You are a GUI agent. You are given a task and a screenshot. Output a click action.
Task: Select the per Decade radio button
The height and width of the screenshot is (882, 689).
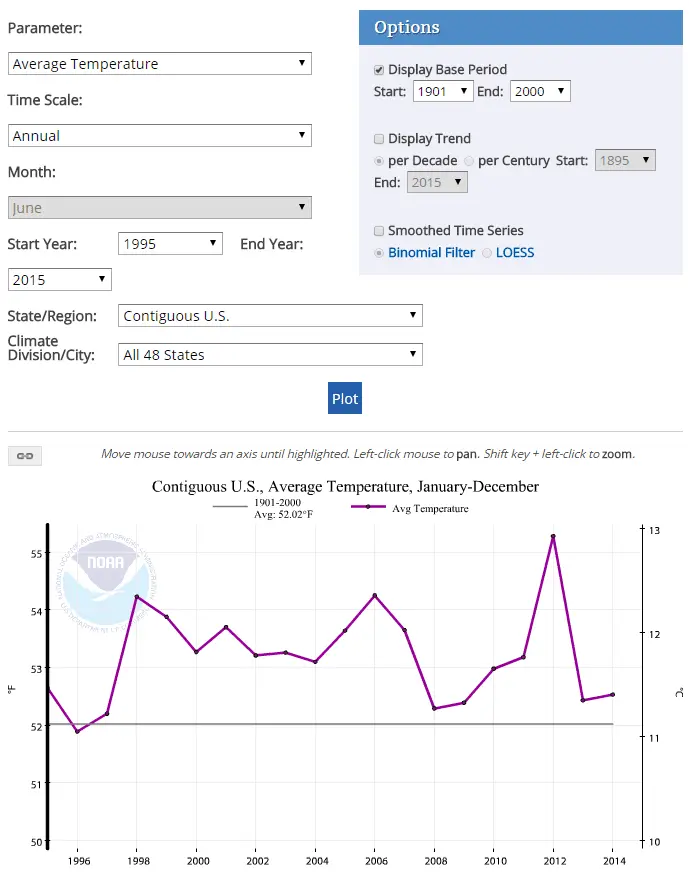(379, 161)
